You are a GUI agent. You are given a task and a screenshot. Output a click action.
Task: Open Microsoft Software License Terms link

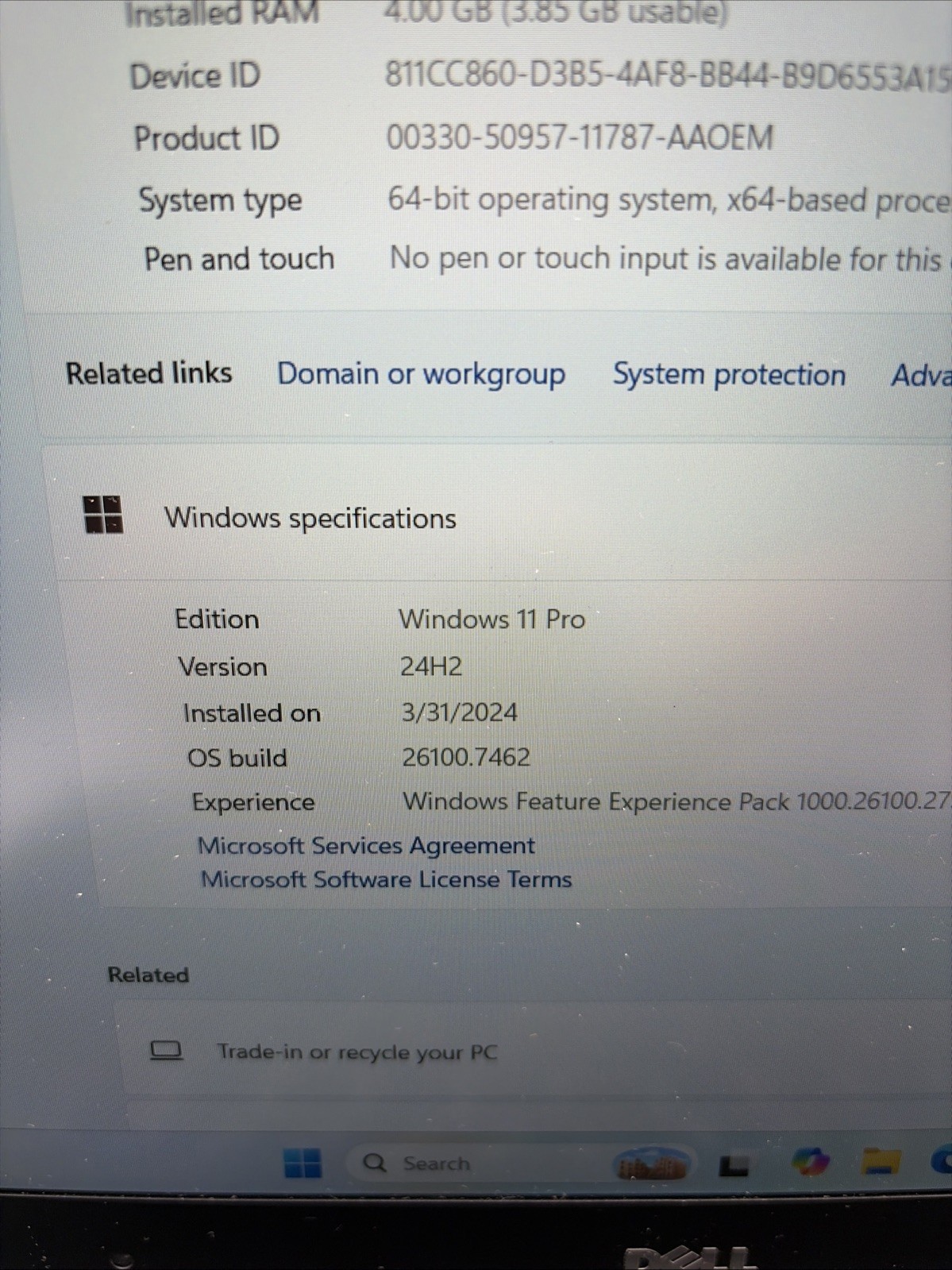tap(387, 880)
